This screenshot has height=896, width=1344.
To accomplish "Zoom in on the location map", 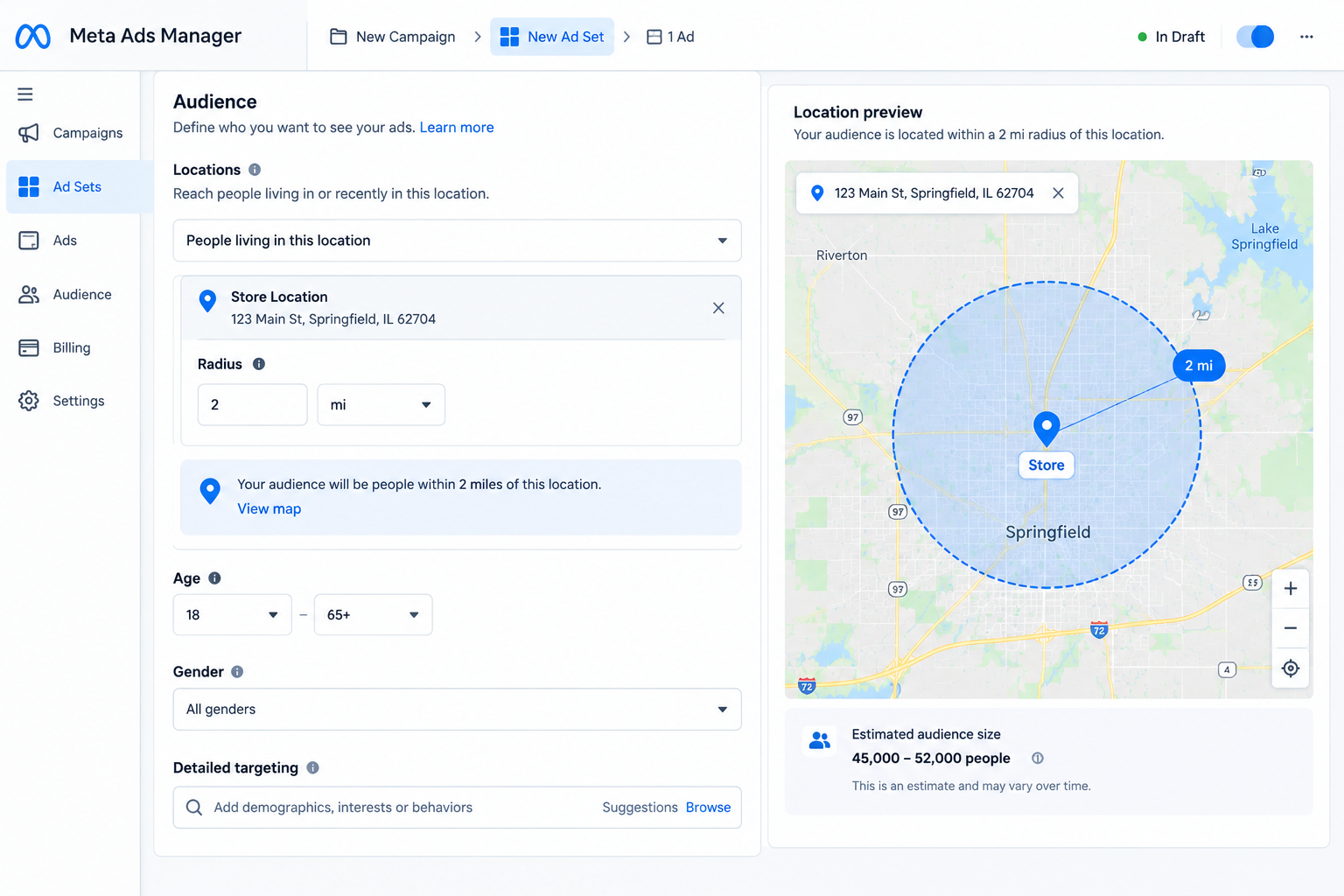I will coord(1291,589).
